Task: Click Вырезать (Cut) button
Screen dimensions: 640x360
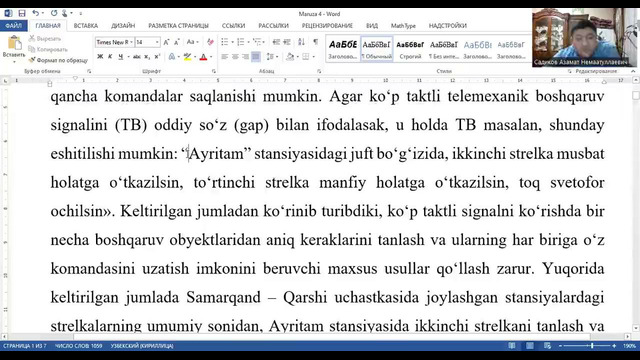Action: [x=45, y=38]
